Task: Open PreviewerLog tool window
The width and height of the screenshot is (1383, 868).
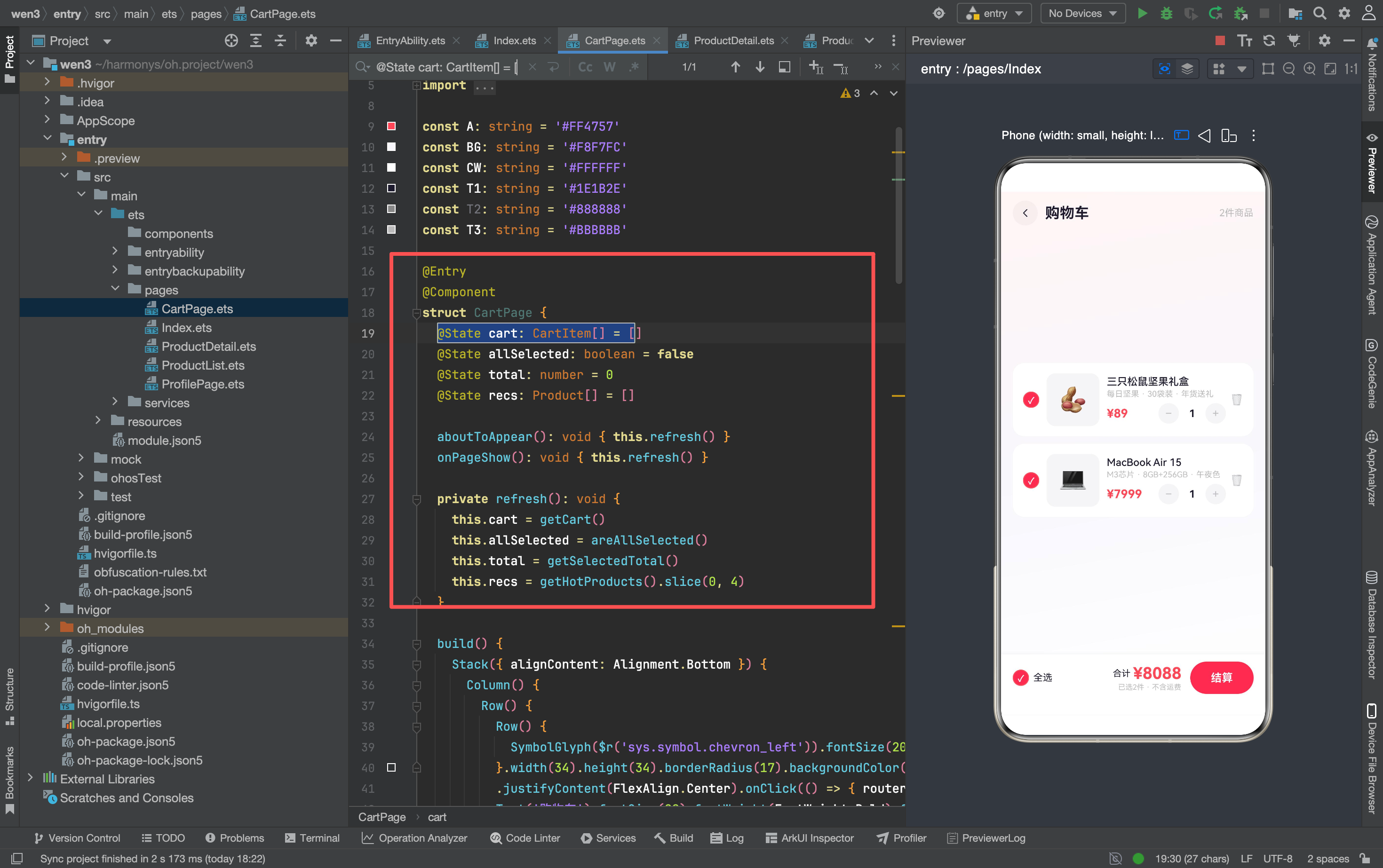Action: coord(986,837)
